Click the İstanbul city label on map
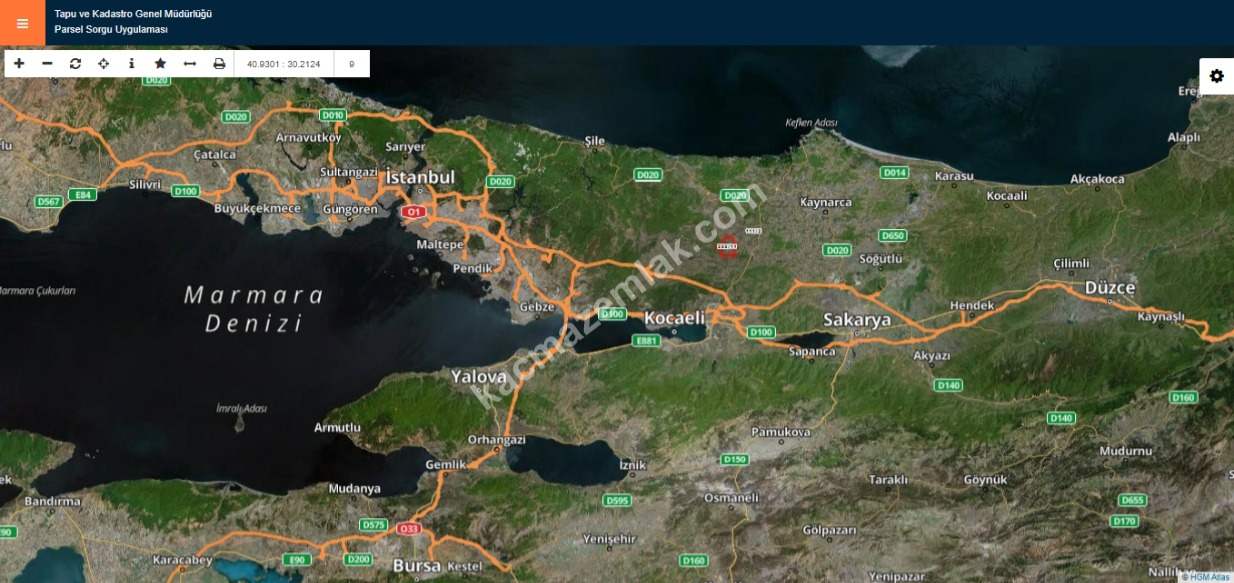Image resolution: width=1234 pixels, height=583 pixels. pos(420,178)
